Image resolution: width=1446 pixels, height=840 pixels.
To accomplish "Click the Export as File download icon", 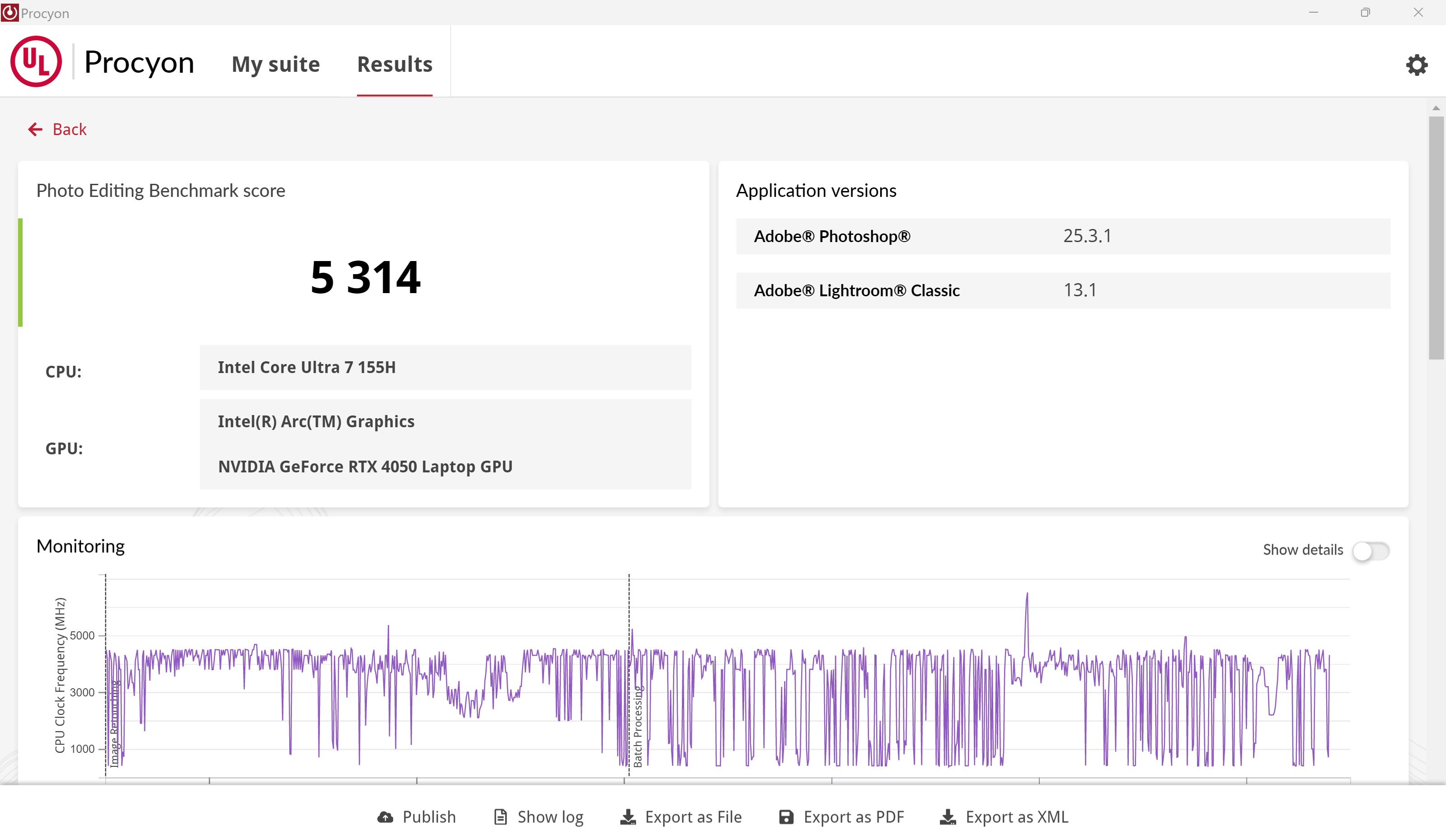I will tap(628, 817).
